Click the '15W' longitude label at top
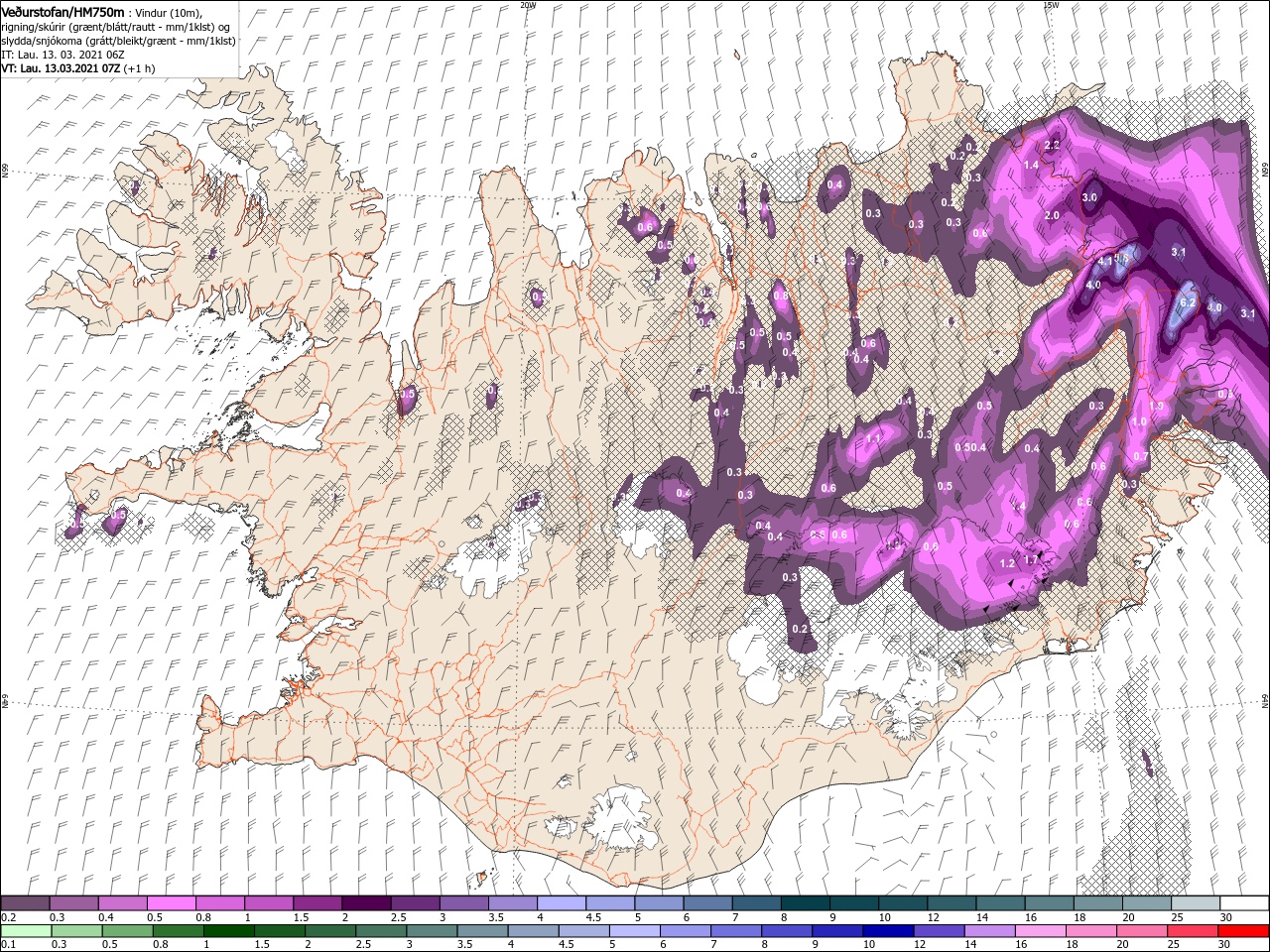Image resolution: width=1270 pixels, height=952 pixels. 1051,5
